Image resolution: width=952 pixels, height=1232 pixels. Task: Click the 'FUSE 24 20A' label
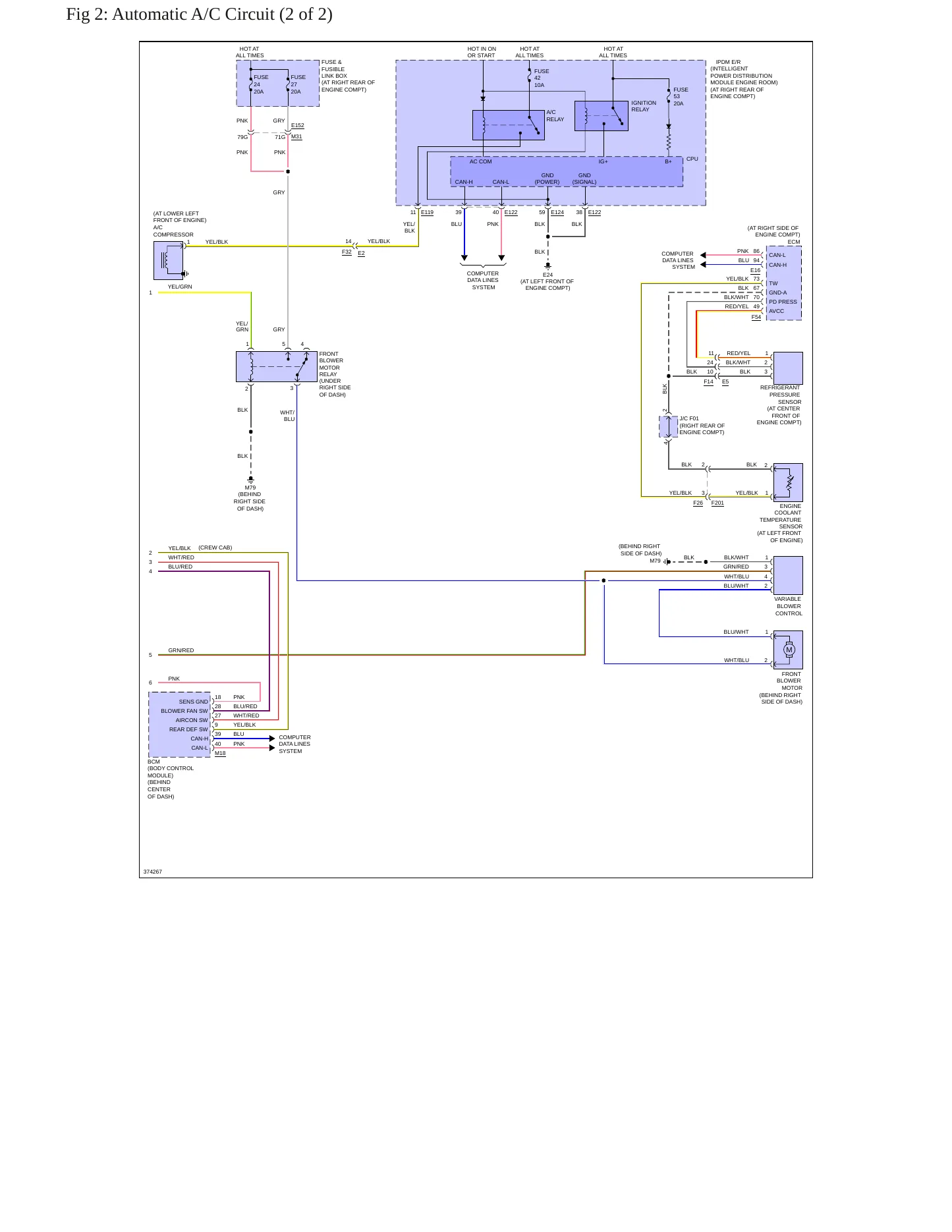[261, 84]
